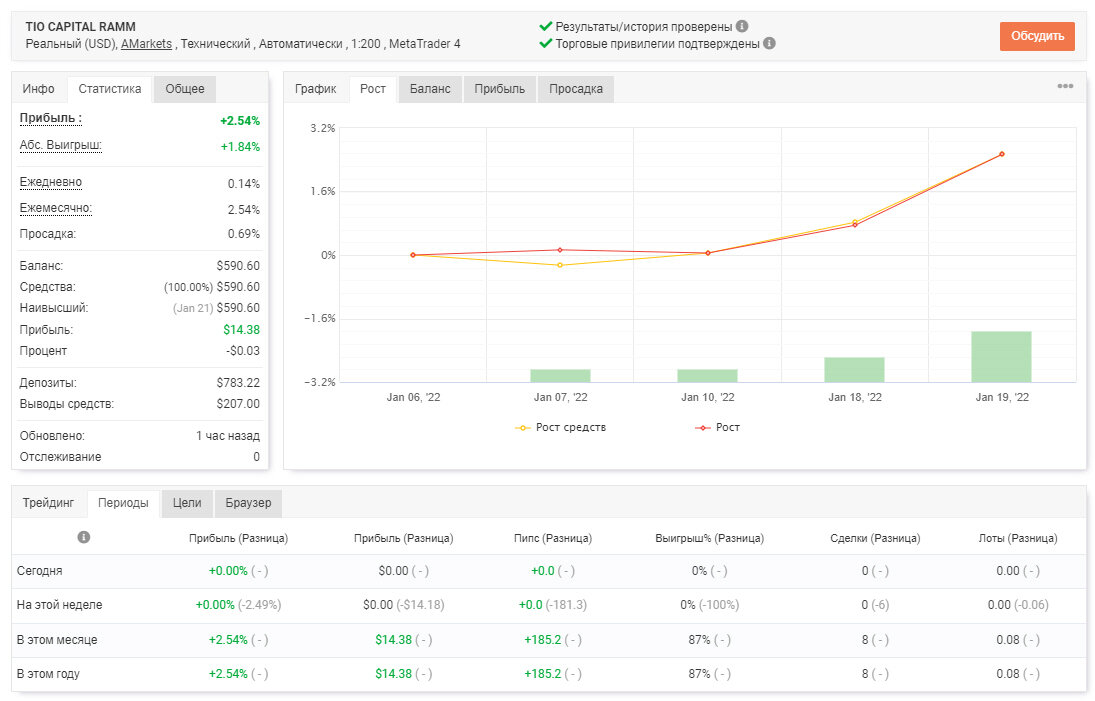Click info icon beside Результаты/история проверены
The image size is (1095, 701).
[742, 26]
